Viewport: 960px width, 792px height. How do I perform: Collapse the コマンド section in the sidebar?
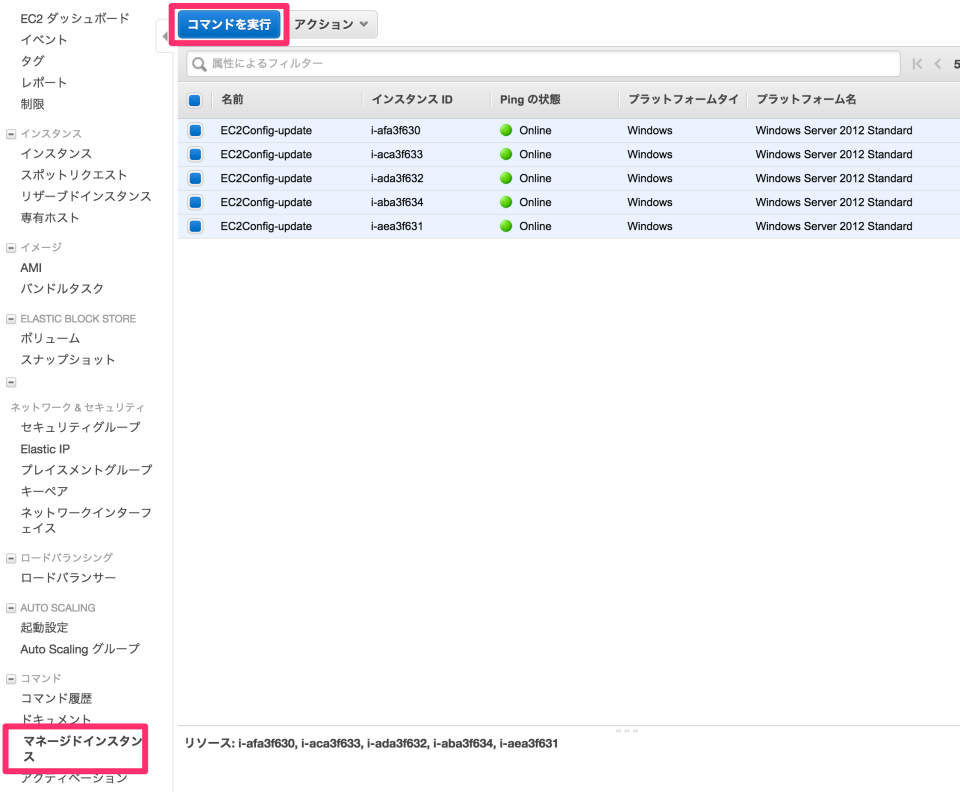[10, 677]
